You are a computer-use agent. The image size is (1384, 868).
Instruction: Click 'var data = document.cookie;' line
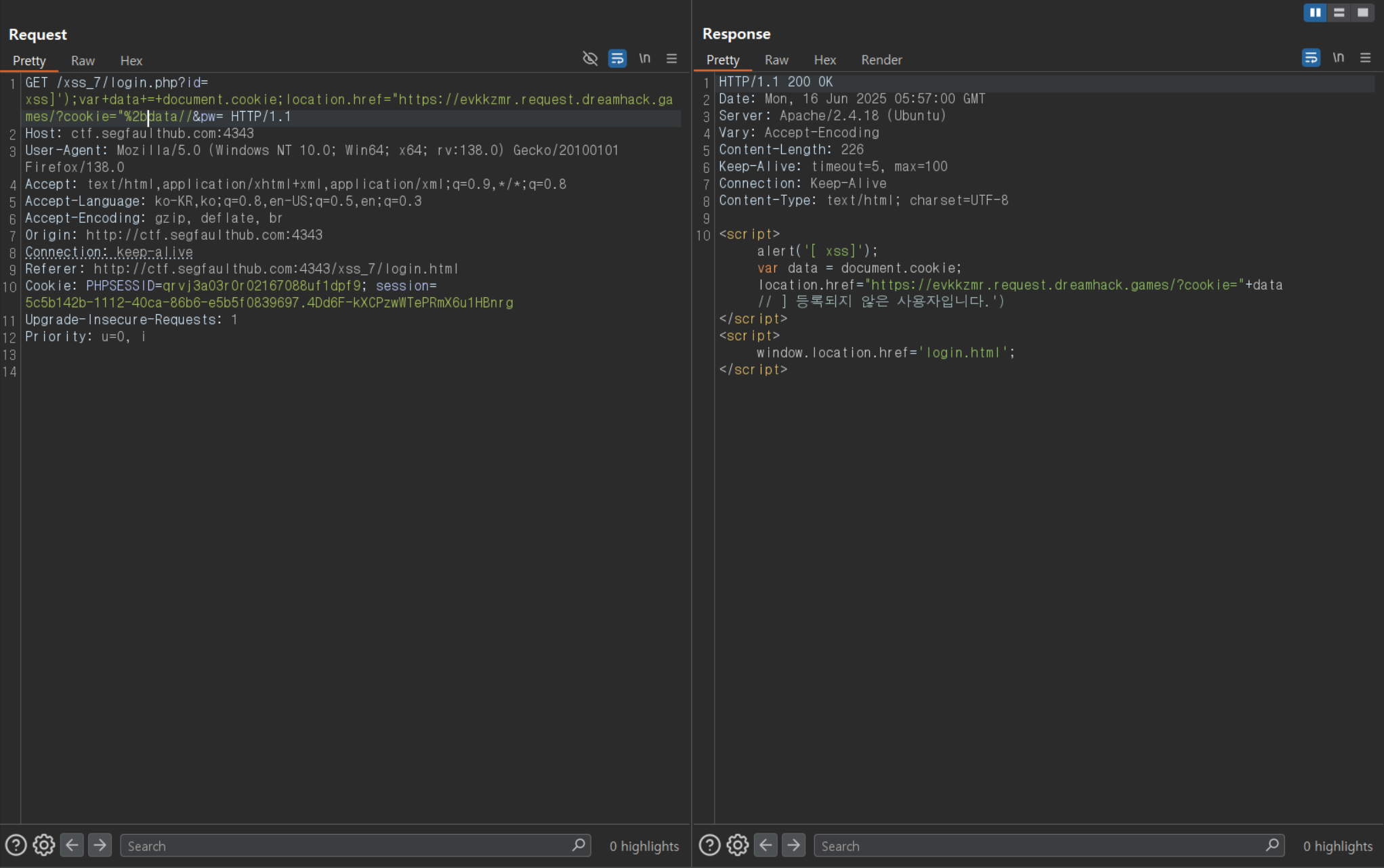pyautogui.click(x=860, y=268)
